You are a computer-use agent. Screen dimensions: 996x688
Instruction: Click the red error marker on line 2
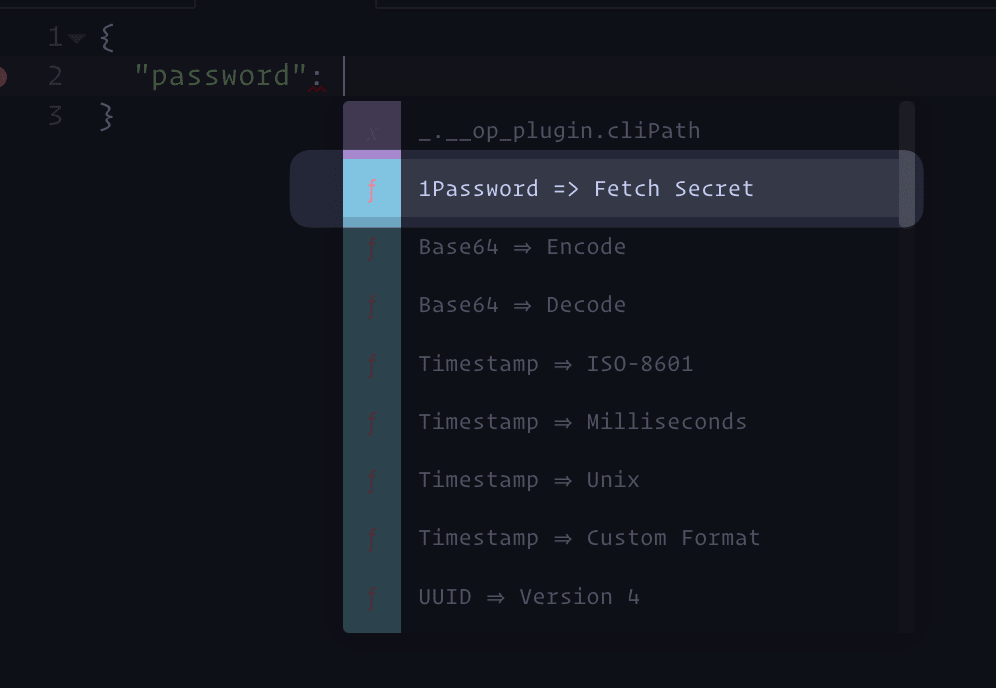tap(2, 77)
